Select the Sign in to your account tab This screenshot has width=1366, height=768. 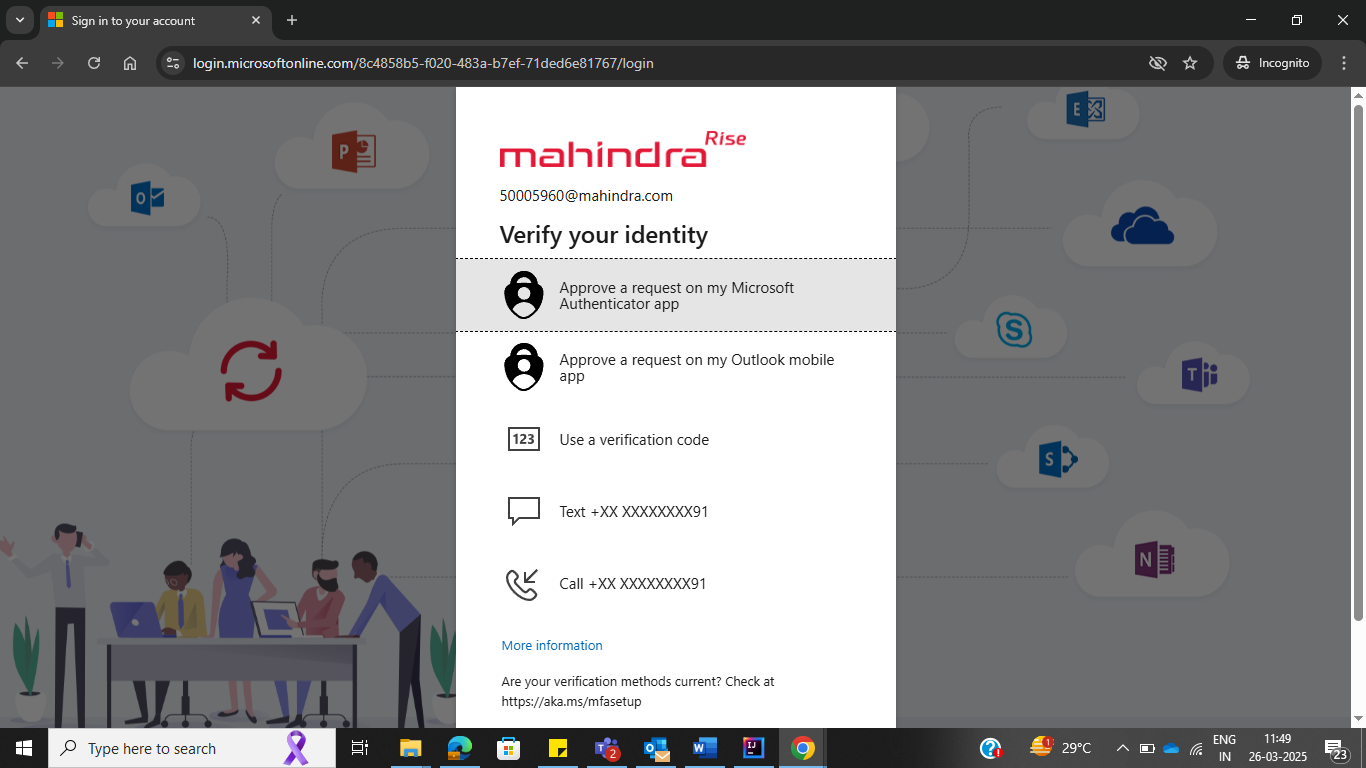coord(155,20)
